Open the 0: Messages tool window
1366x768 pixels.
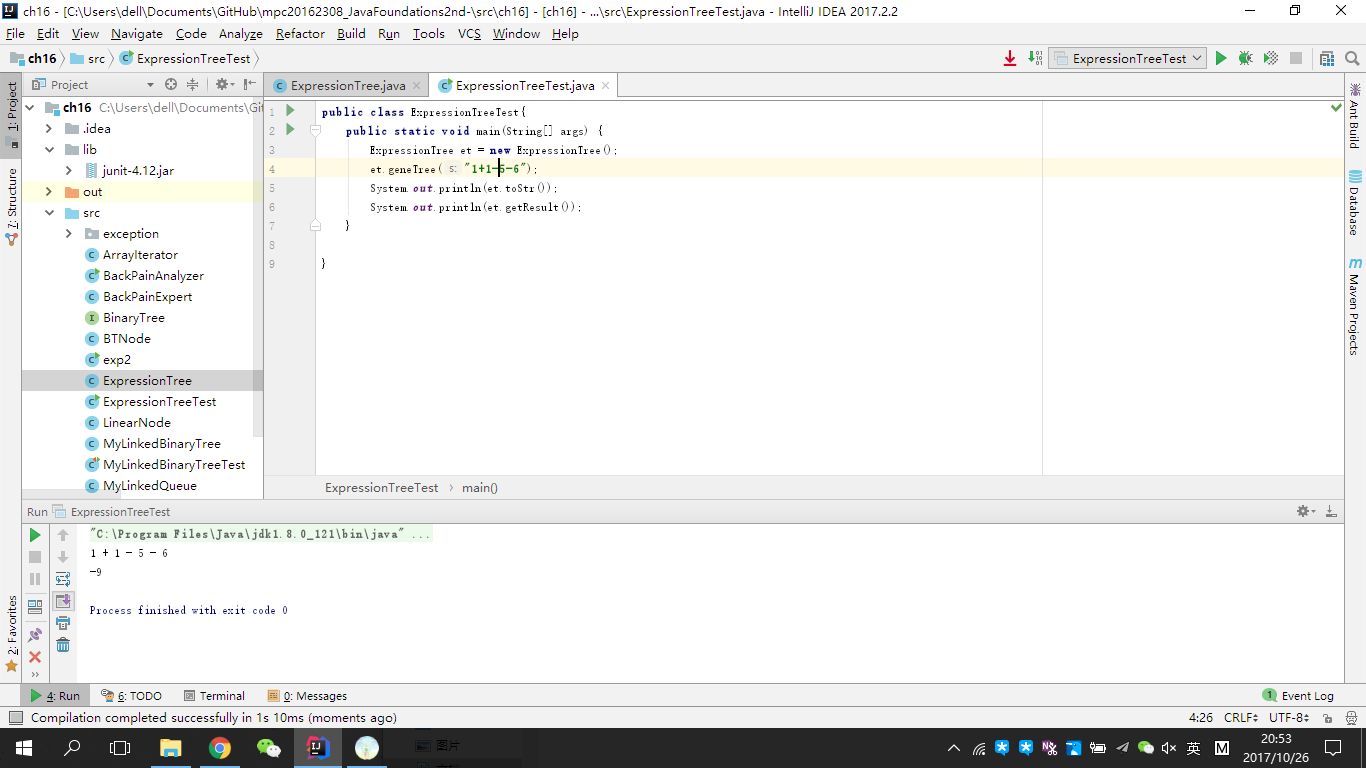click(307, 695)
